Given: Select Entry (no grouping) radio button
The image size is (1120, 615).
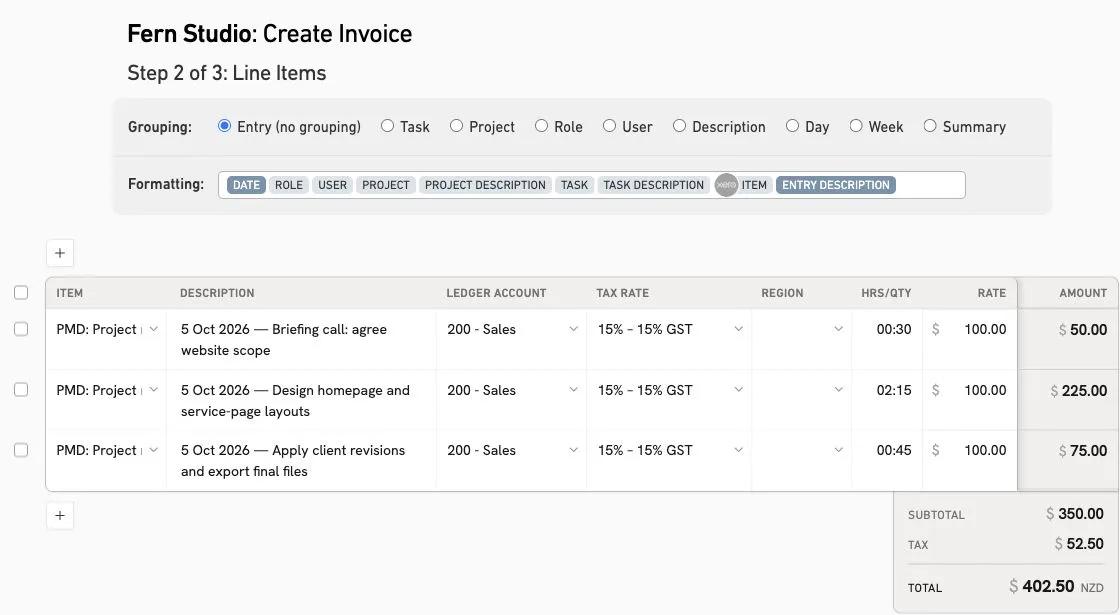Looking at the screenshot, I should pyautogui.click(x=224, y=126).
